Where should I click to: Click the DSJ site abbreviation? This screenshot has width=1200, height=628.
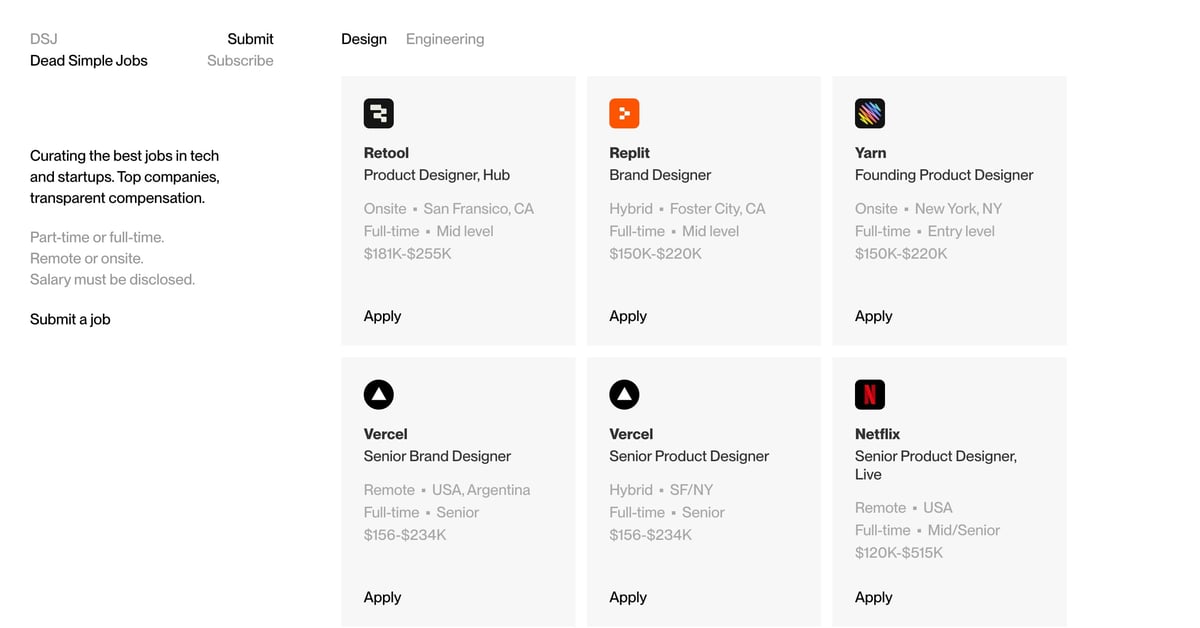pos(44,39)
